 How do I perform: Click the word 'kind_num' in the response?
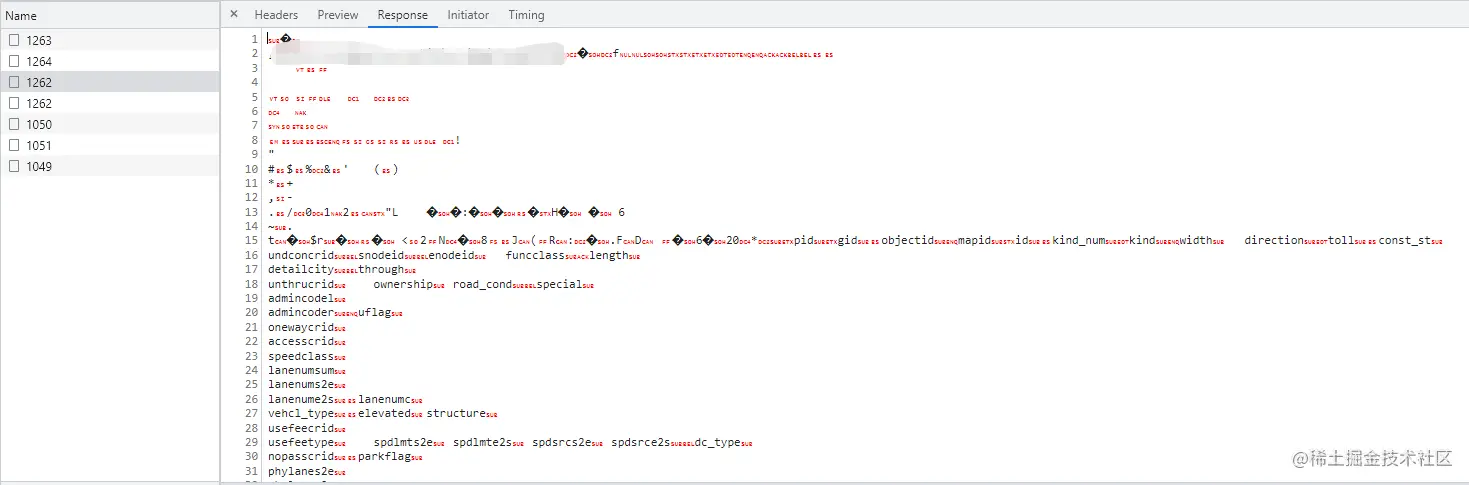[1079, 241]
